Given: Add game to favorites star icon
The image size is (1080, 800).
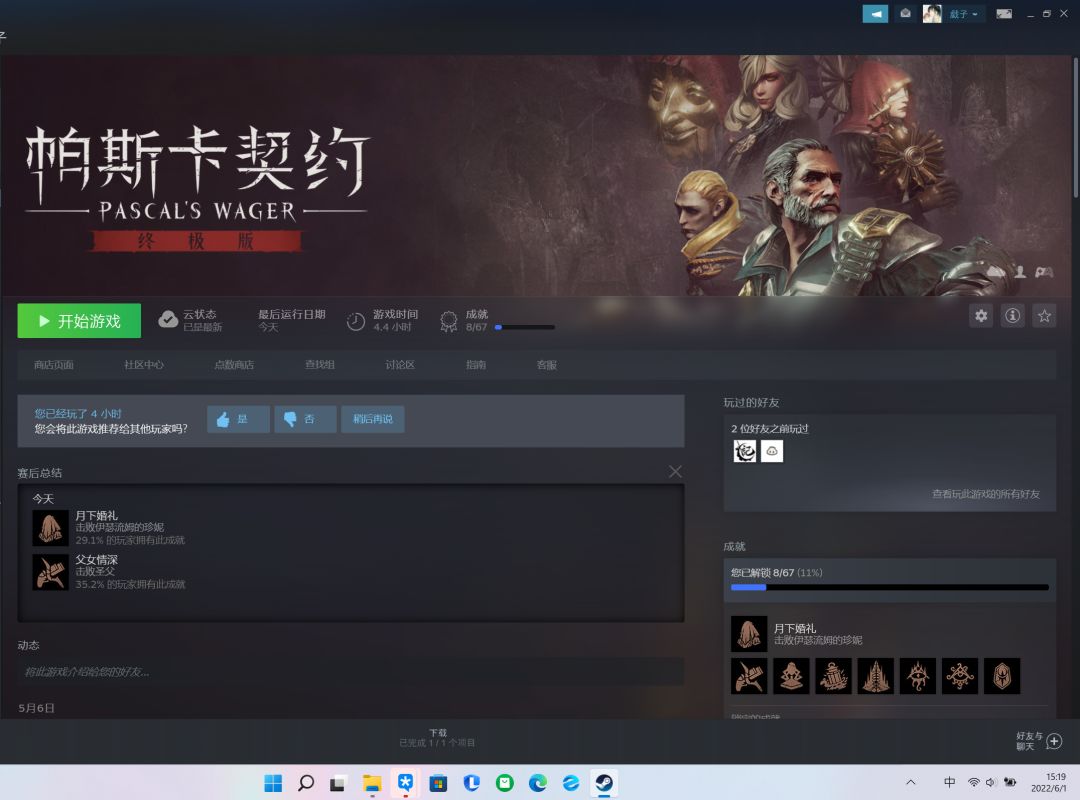Looking at the screenshot, I should 1044,316.
